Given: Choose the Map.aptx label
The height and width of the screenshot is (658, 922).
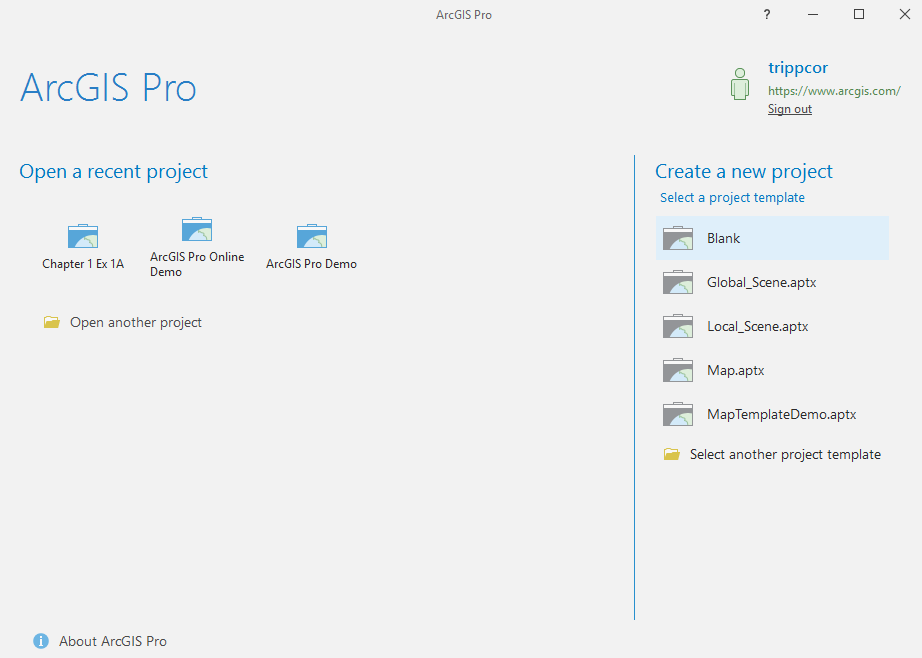Looking at the screenshot, I should [736, 370].
